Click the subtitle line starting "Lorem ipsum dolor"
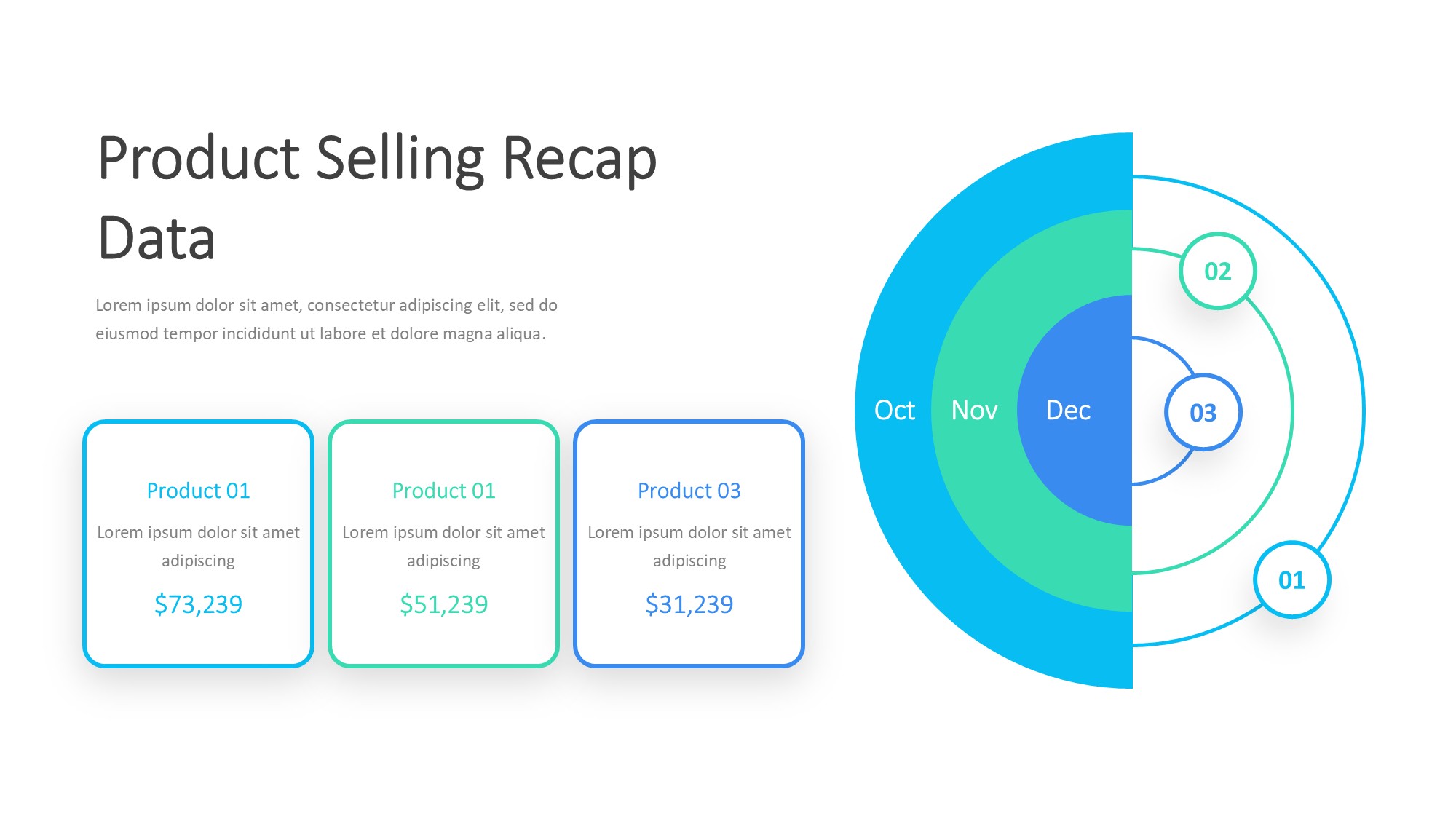 pyautogui.click(x=326, y=305)
